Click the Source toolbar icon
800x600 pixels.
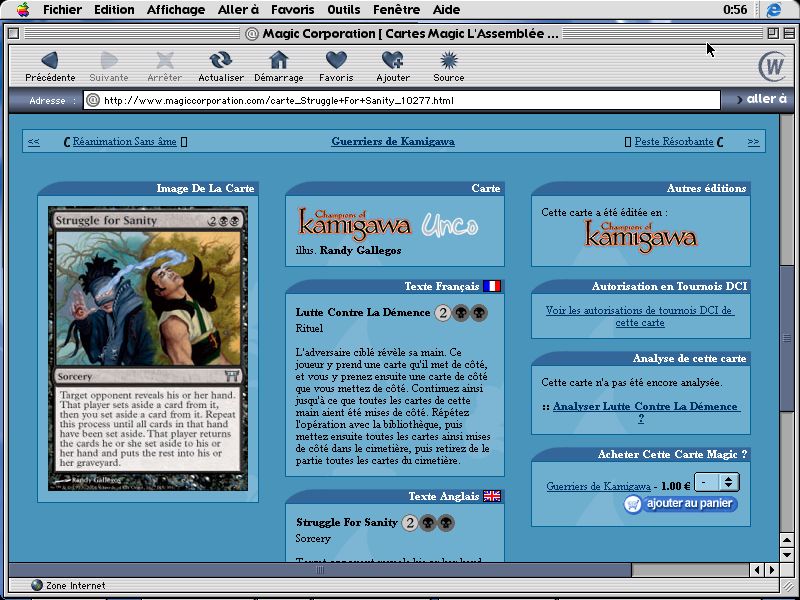pyautogui.click(x=448, y=61)
